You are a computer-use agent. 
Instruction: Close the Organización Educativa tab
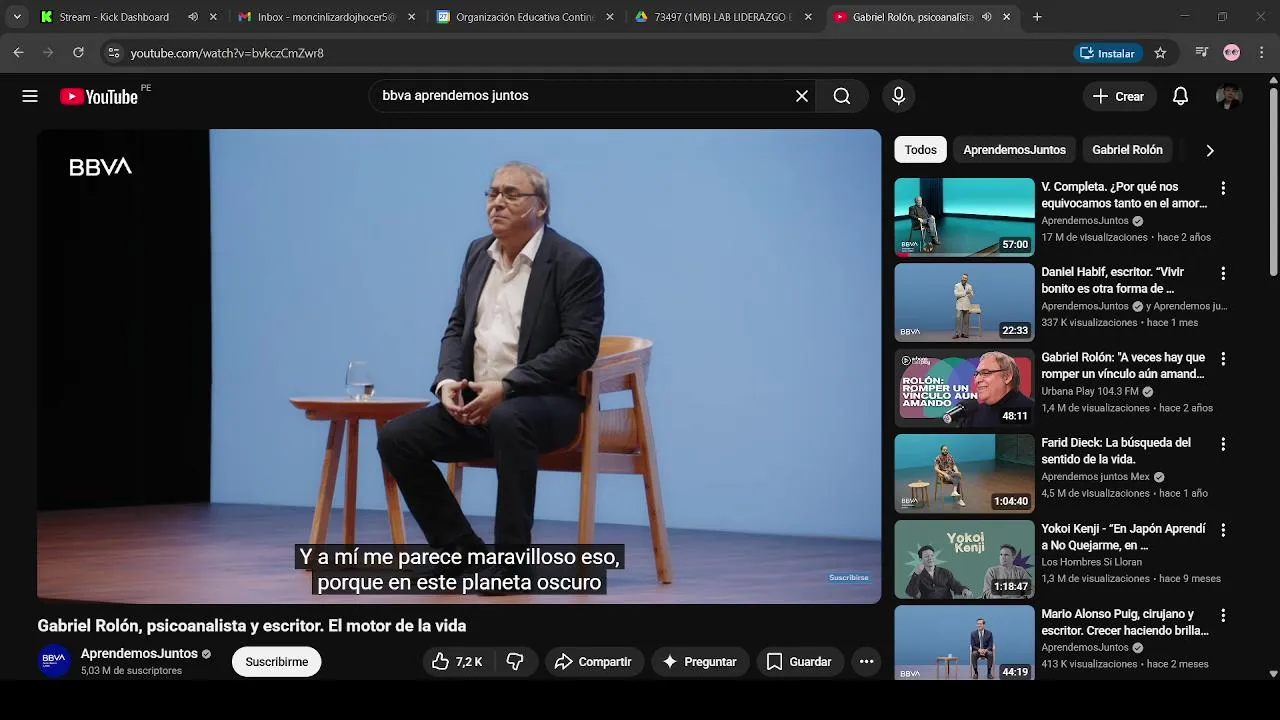point(610,17)
